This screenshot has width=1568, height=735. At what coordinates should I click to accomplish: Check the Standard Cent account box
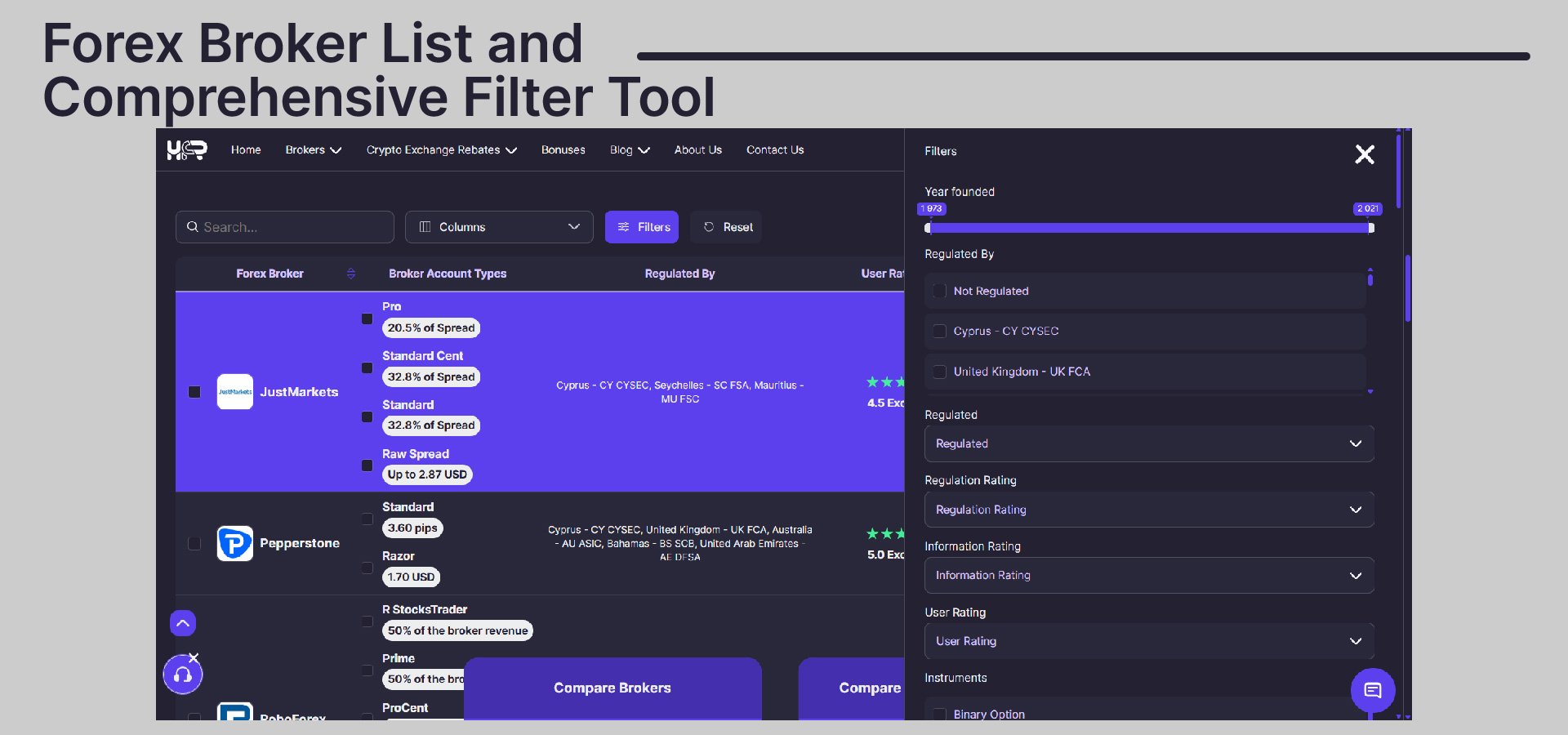(367, 367)
